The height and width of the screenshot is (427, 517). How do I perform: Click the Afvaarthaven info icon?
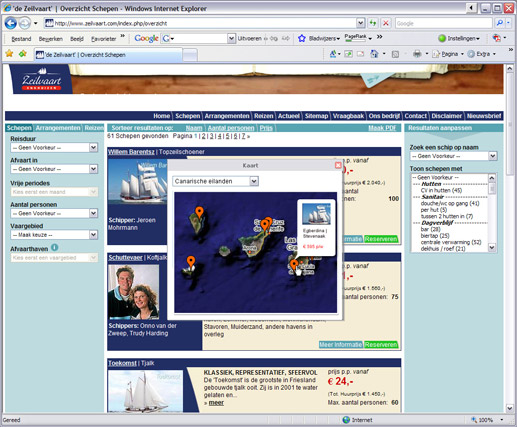[x=55, y=248]
